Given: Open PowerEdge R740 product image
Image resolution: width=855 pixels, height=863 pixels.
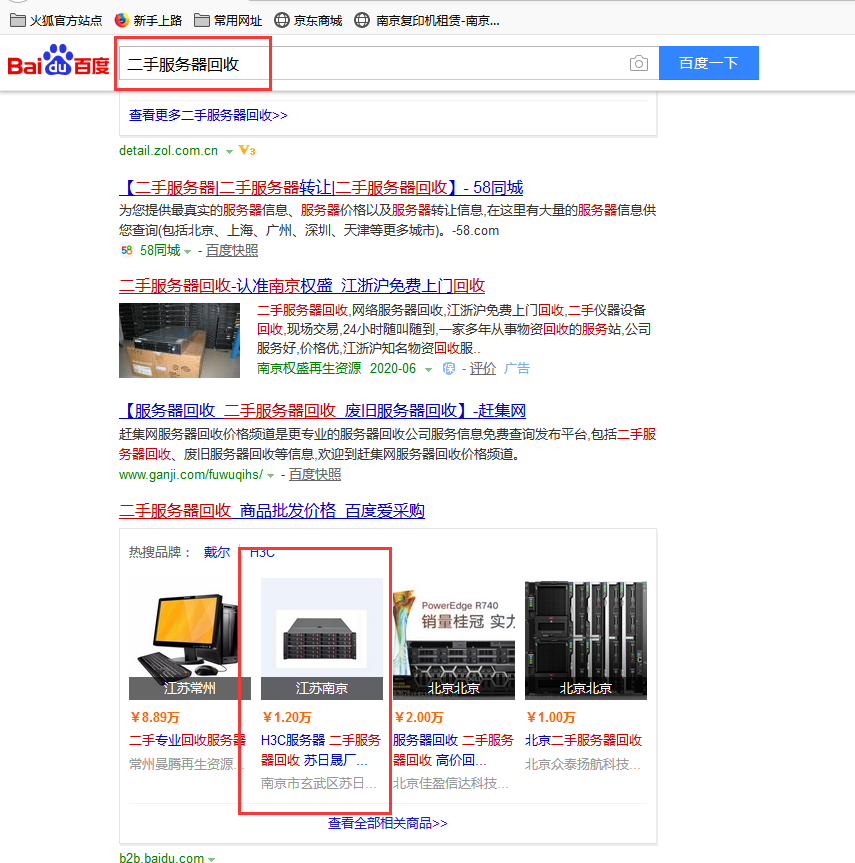Looking at the screenshot, I should [454, 638].
